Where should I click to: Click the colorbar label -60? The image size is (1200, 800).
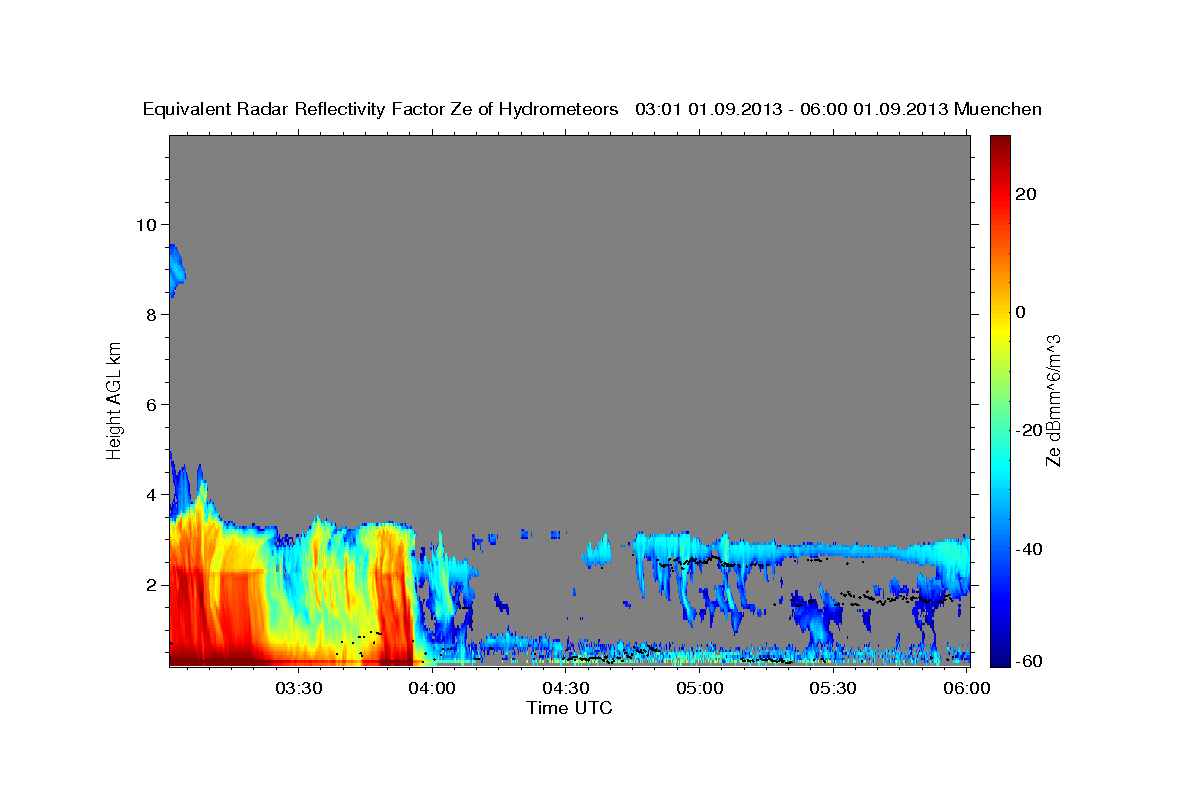tap(1029, 660)
